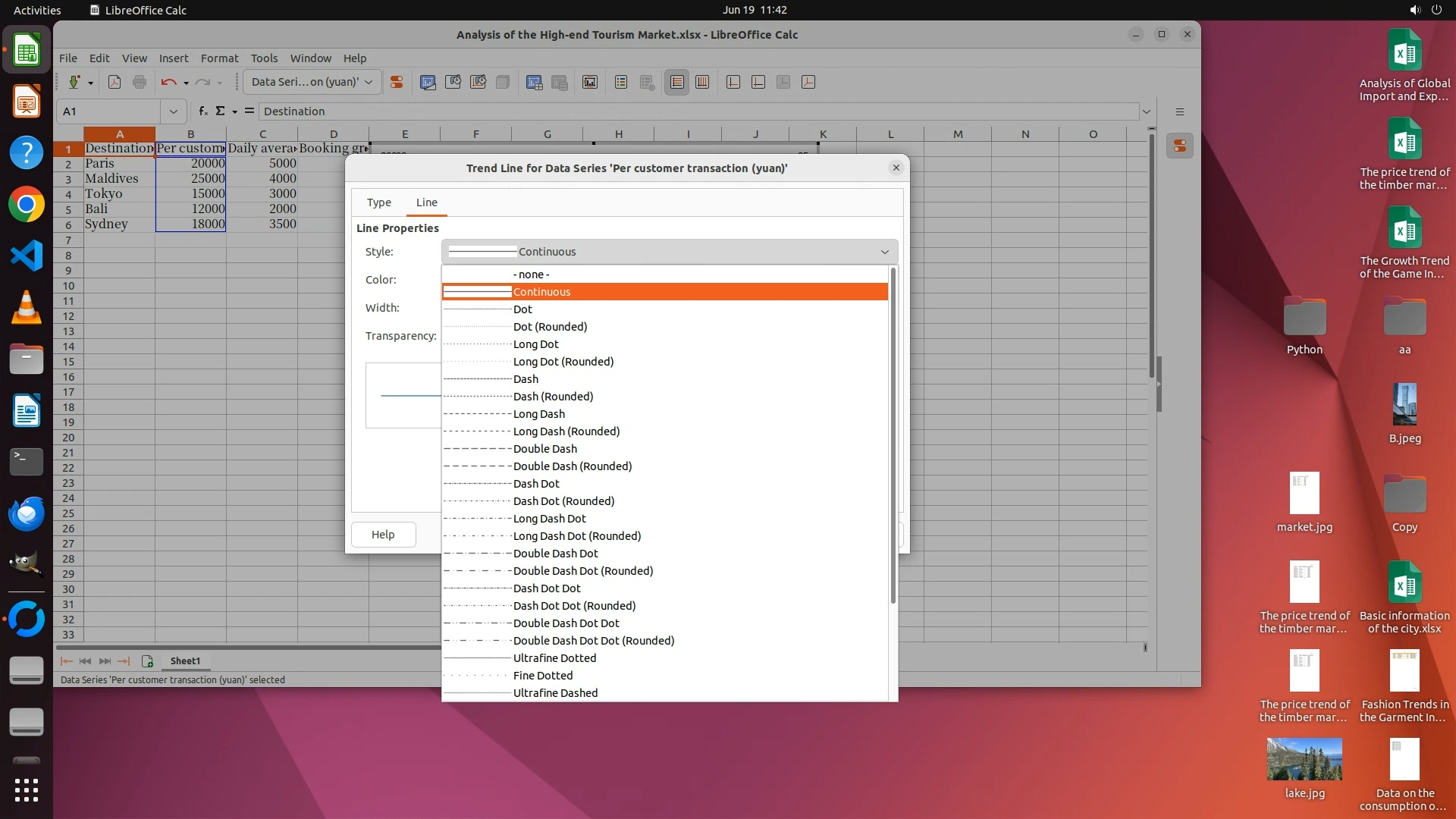Click the Format Selection toolbar icon
The height and width of the screenshot is (819, 1456).
[x=396, y=82]
